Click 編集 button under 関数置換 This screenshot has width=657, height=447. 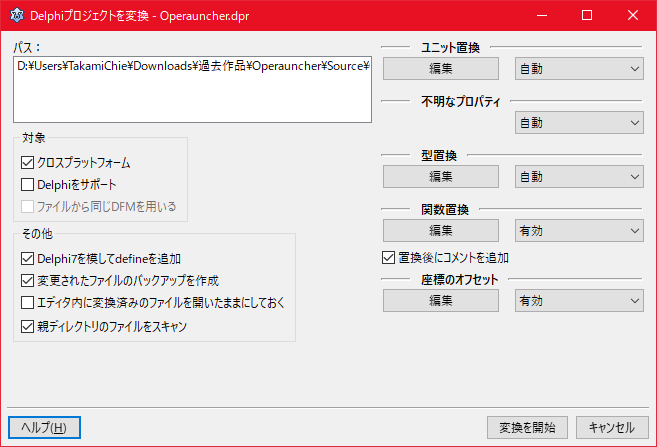[x=441, y=230]
